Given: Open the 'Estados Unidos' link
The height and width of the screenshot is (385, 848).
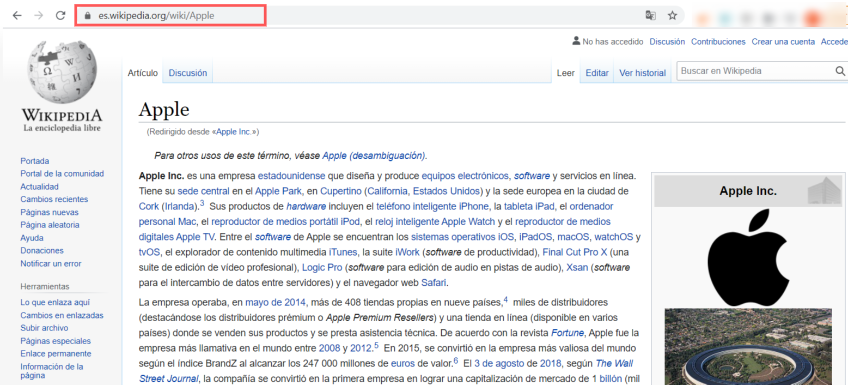Looking at the screenshot, I should point(447,191).
